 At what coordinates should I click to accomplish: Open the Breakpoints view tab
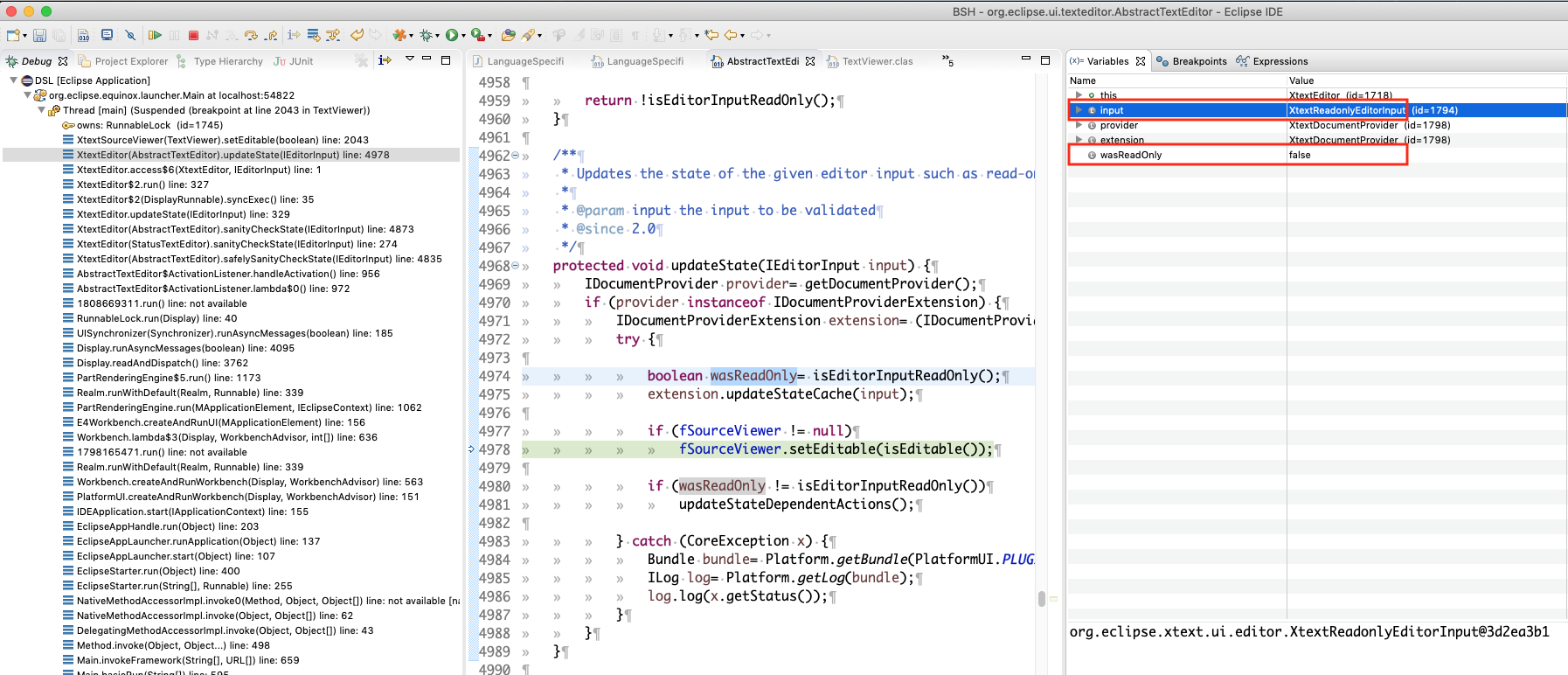click(x=1191, y=61)
